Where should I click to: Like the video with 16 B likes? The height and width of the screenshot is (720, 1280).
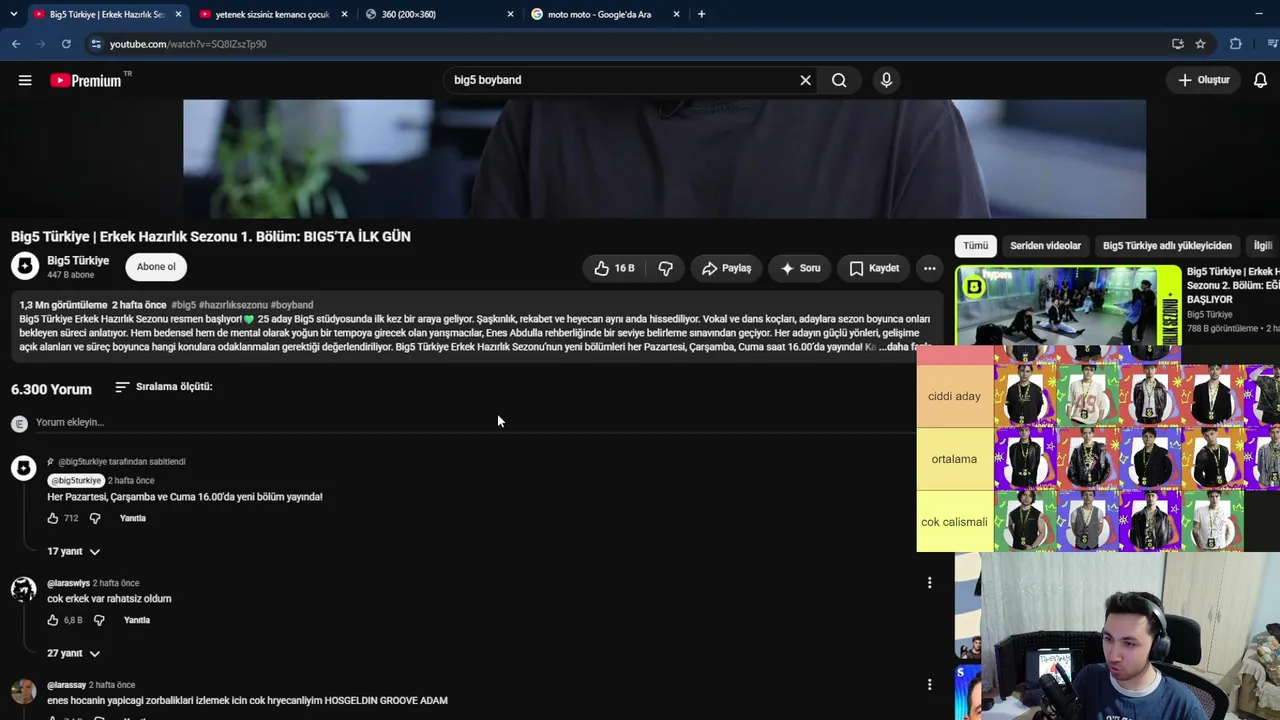(615, 268)
